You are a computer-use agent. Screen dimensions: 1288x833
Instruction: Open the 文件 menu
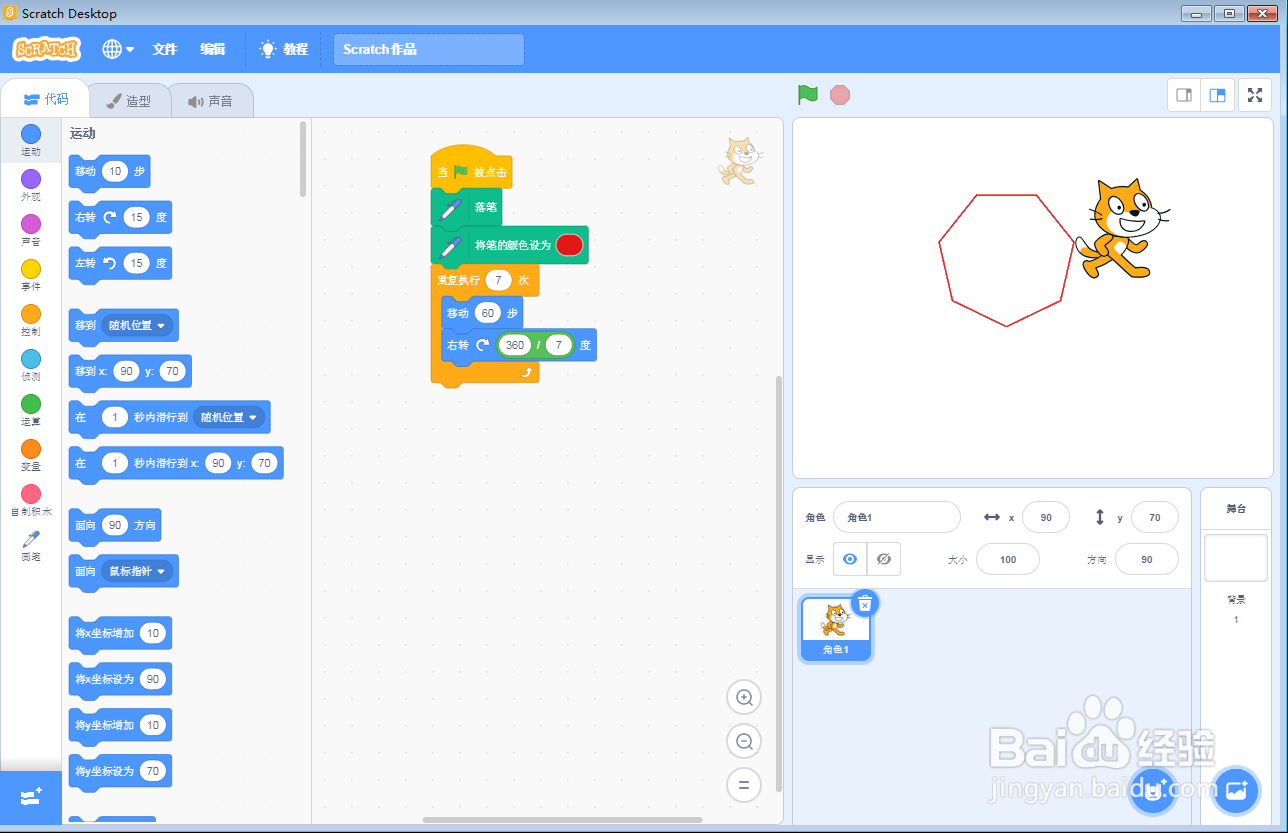[x=165, y=49]
